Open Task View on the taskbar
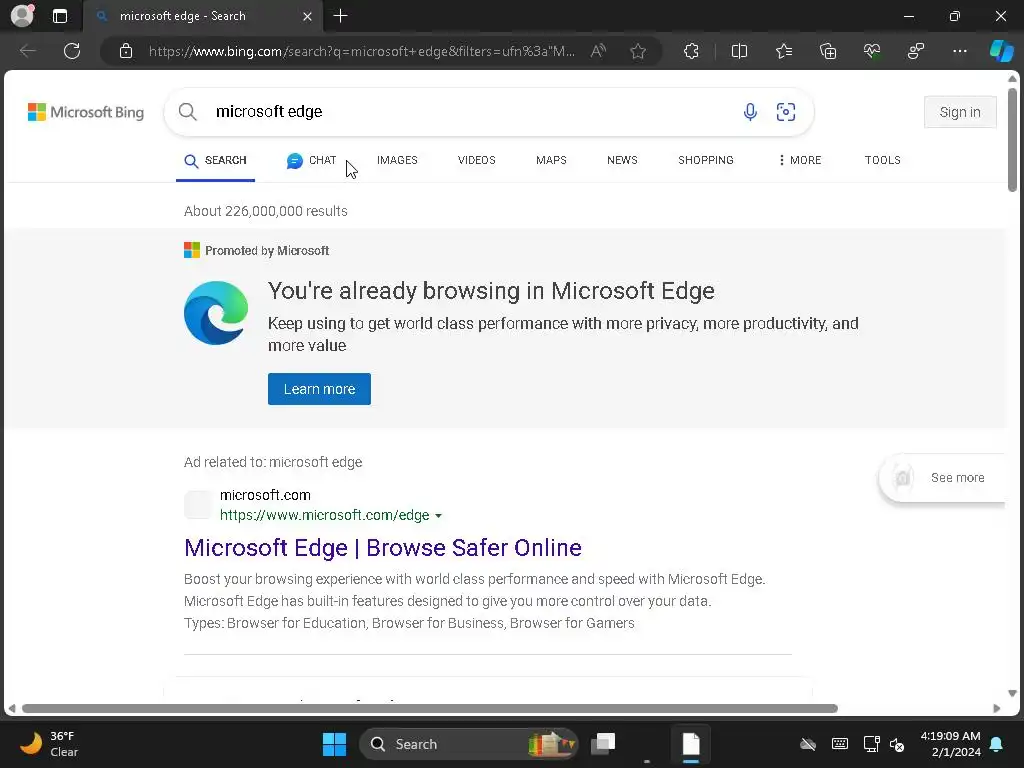The height and width of the screenshot is (768, 1024). 603,744
